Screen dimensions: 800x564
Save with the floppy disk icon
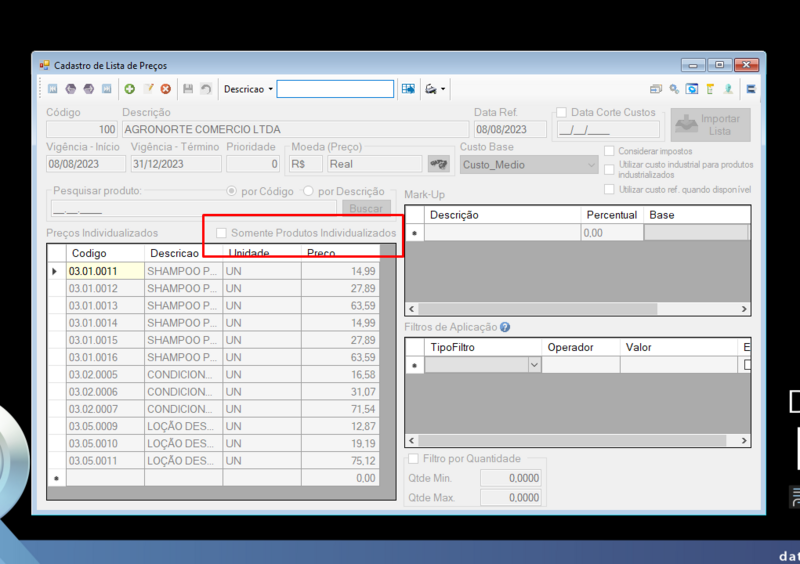click(188, 89)
